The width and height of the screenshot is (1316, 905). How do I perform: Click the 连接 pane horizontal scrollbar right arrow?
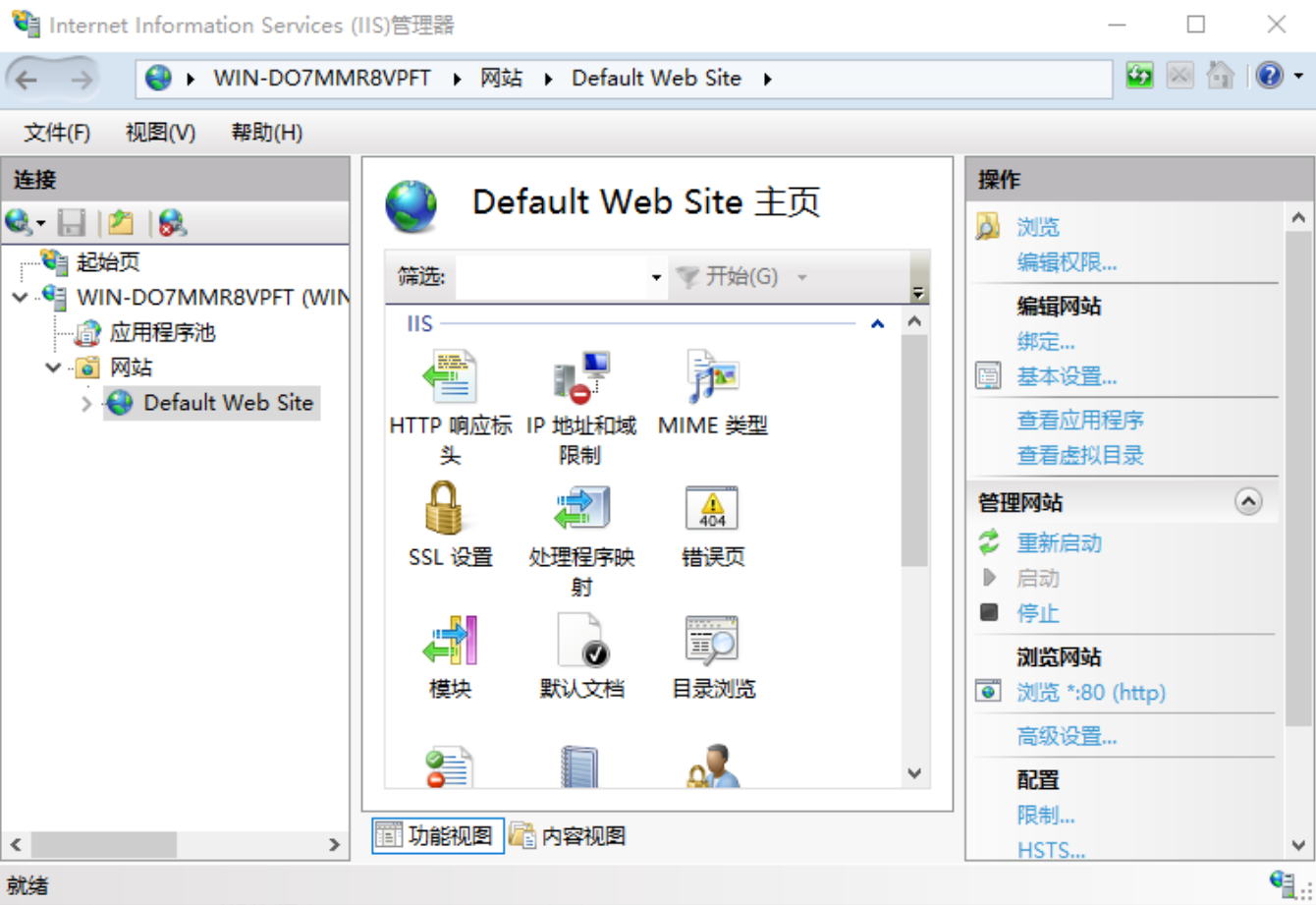pyautogui.click(x=334, y=844)
